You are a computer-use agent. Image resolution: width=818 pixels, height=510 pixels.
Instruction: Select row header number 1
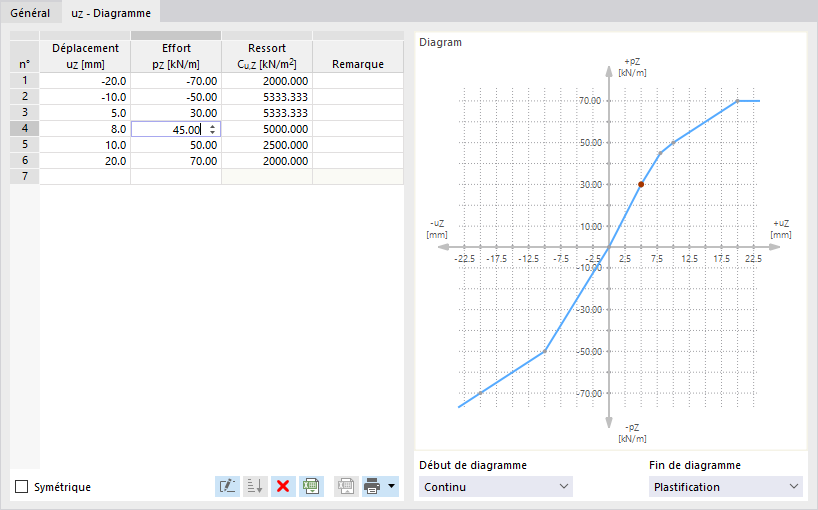click(x=25, y=81)
